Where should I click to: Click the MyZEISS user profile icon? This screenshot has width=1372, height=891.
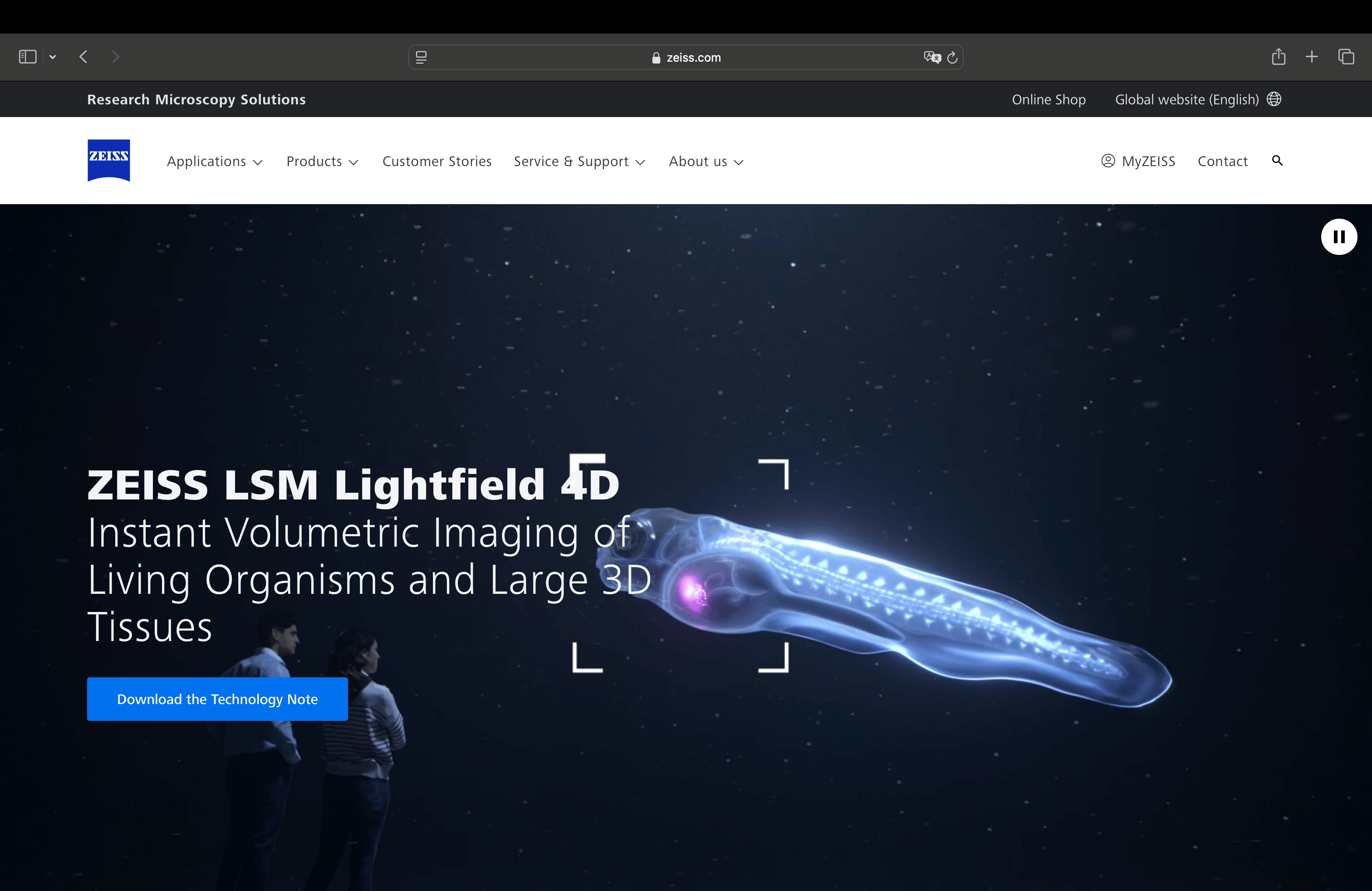[1108, 161]
